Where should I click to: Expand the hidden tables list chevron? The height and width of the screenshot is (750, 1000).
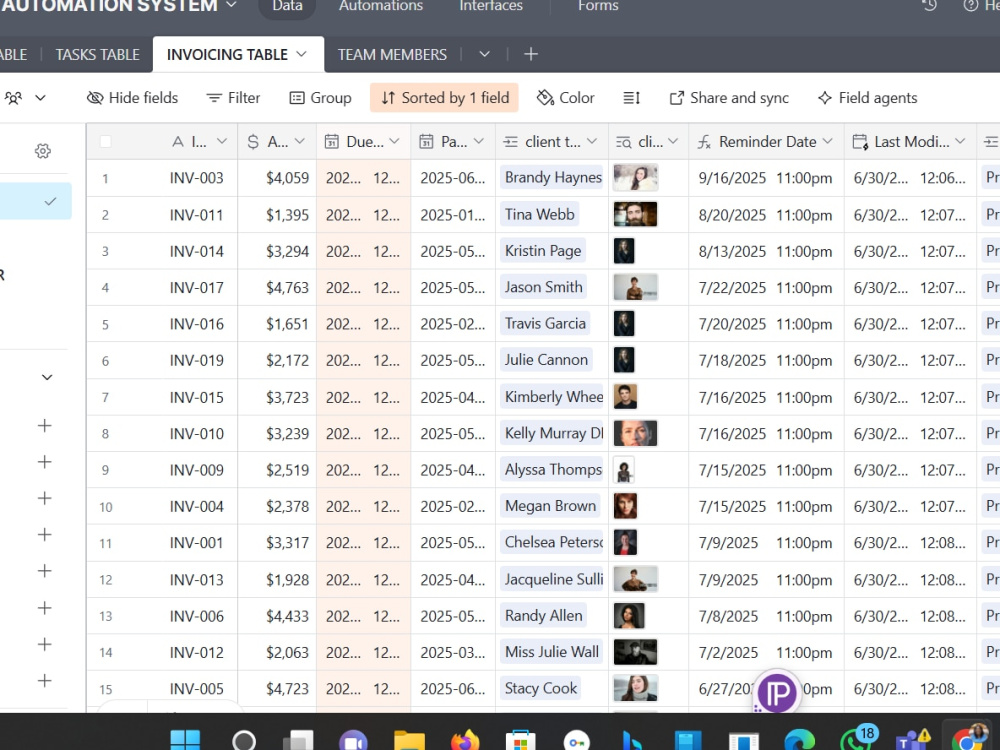click(x=485, y=54)
